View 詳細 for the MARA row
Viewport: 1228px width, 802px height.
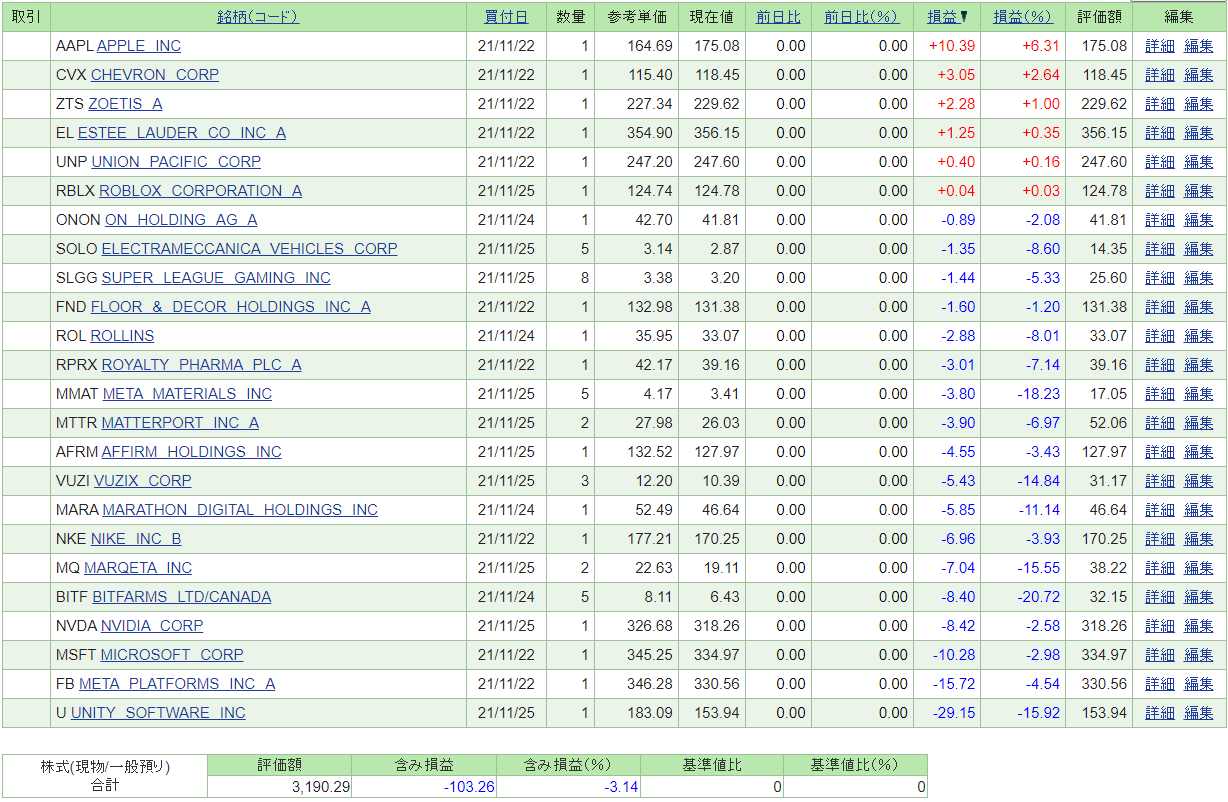[1160, 510]
